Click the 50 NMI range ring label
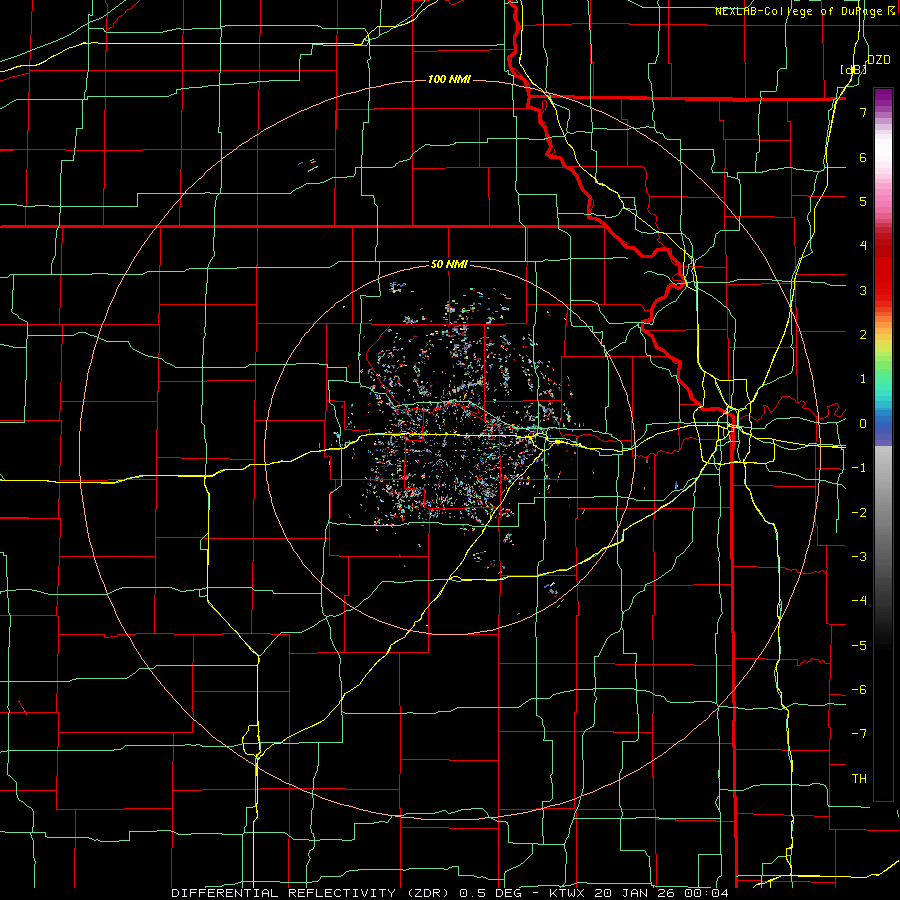This screenshot has width=900, height=900. [449, 264]
